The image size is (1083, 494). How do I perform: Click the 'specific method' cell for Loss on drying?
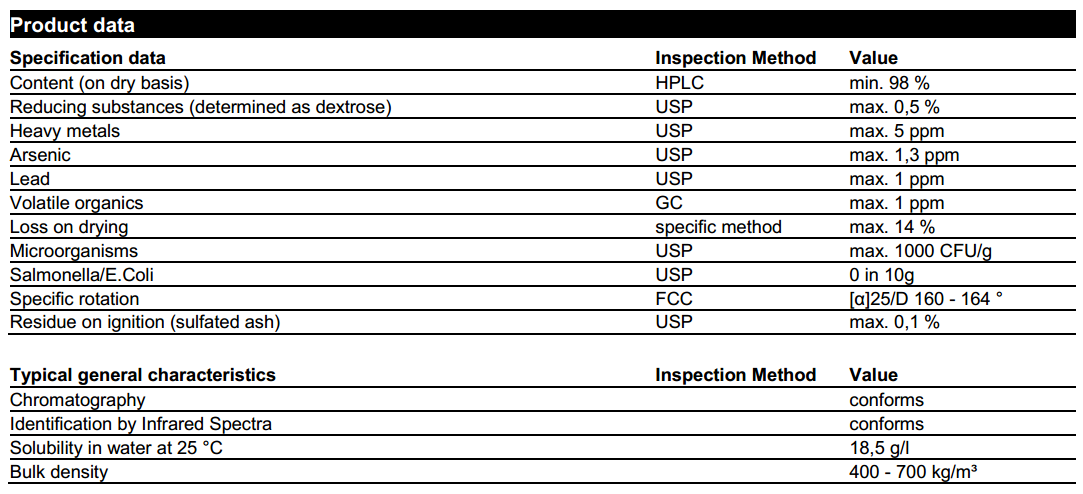(718, 227)
